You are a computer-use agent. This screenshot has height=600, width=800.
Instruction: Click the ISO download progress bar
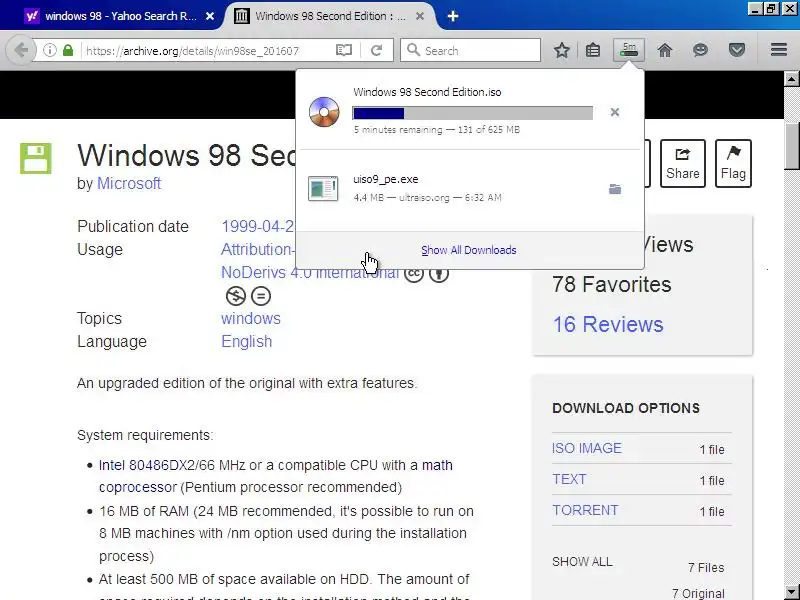pyautogui.click(x=472, y=113)
